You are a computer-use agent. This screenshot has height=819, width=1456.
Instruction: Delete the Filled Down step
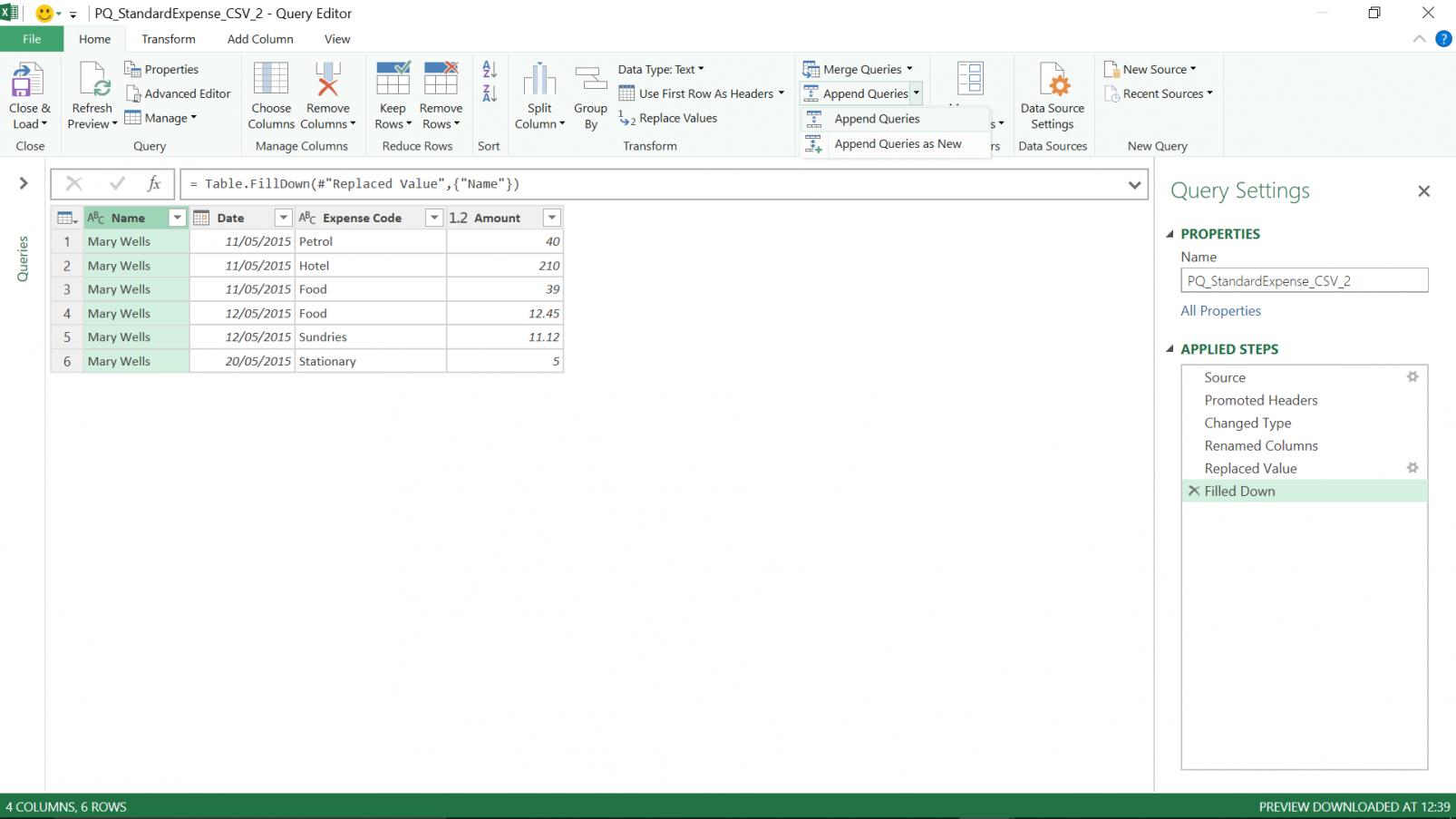[1194, 491]
